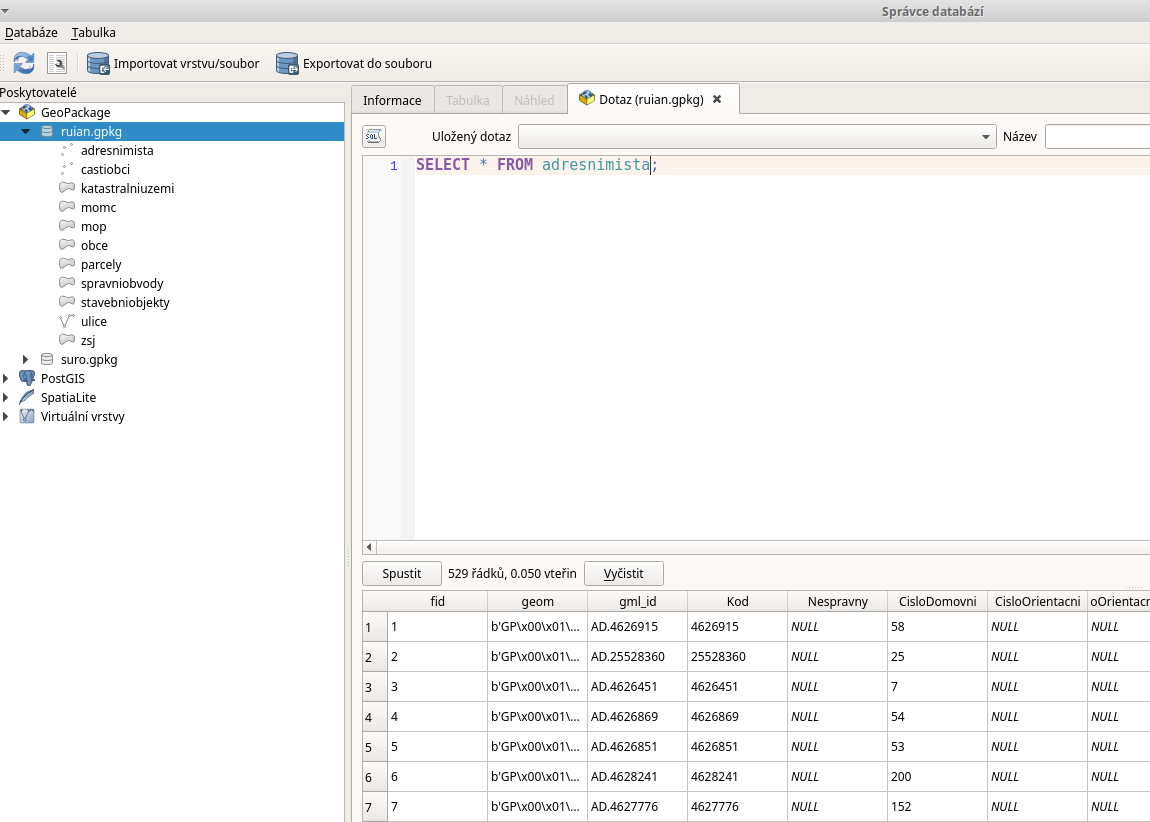1150x822 pixels.
Task: Select the Dotaz (ruian.gpkg) tab
Action: (x=651, y=99)
